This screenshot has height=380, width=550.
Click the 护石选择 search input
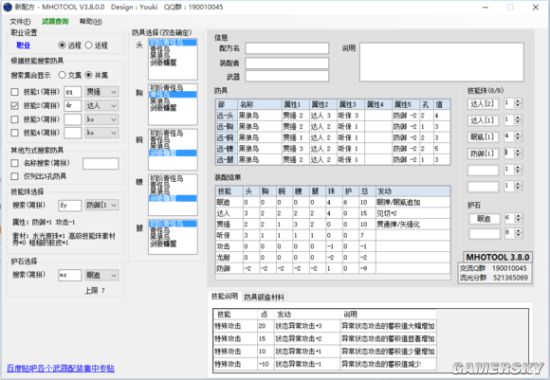tap(70, 275)
